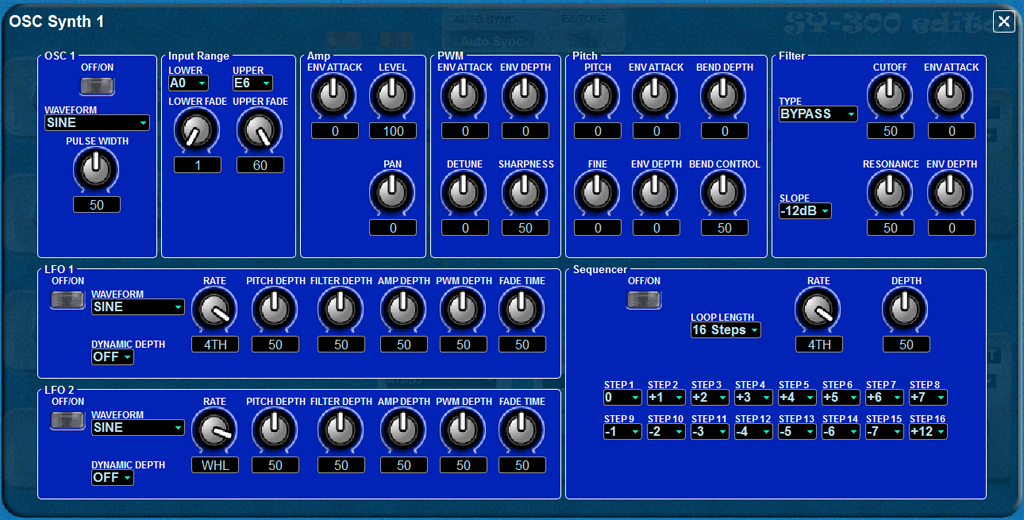Click the LFO 1 PITCH DEPTH knob

pyautogui.click(x=274, y=309)
